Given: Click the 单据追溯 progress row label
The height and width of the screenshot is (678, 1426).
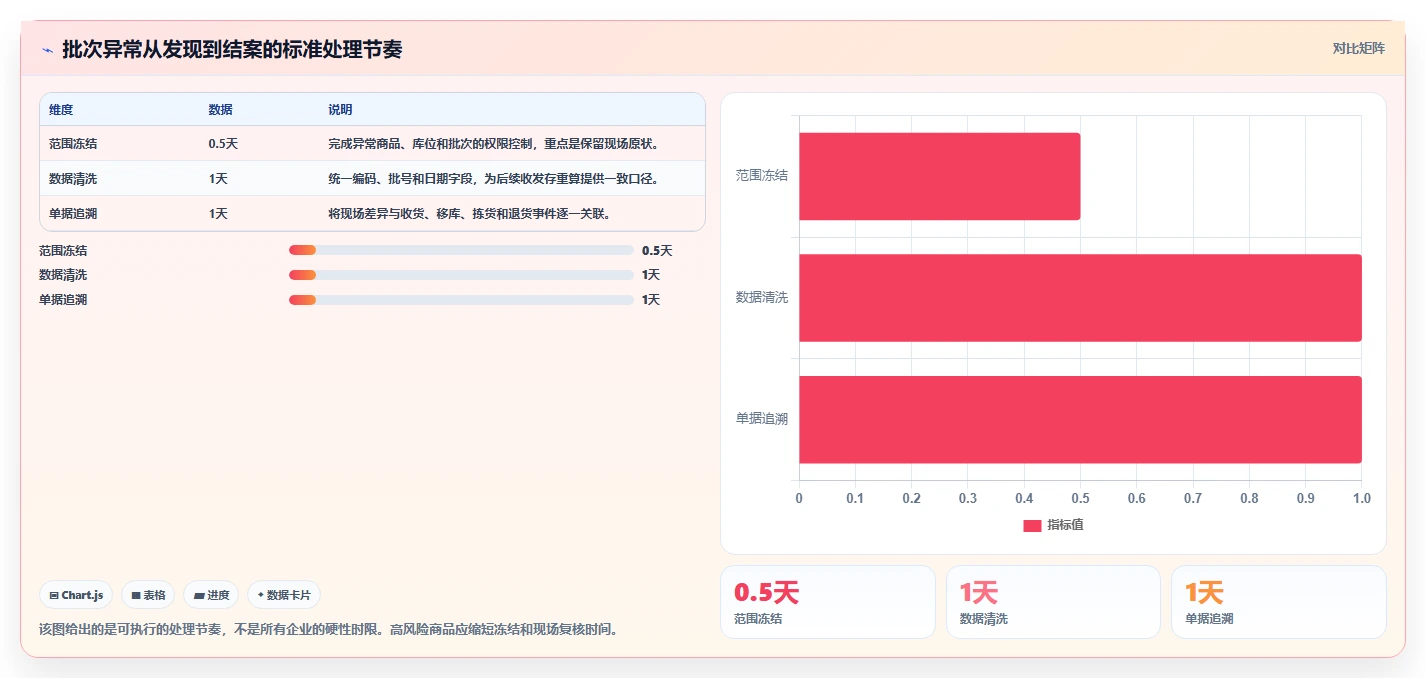Looking at the screenshot, I should [63, 300].
